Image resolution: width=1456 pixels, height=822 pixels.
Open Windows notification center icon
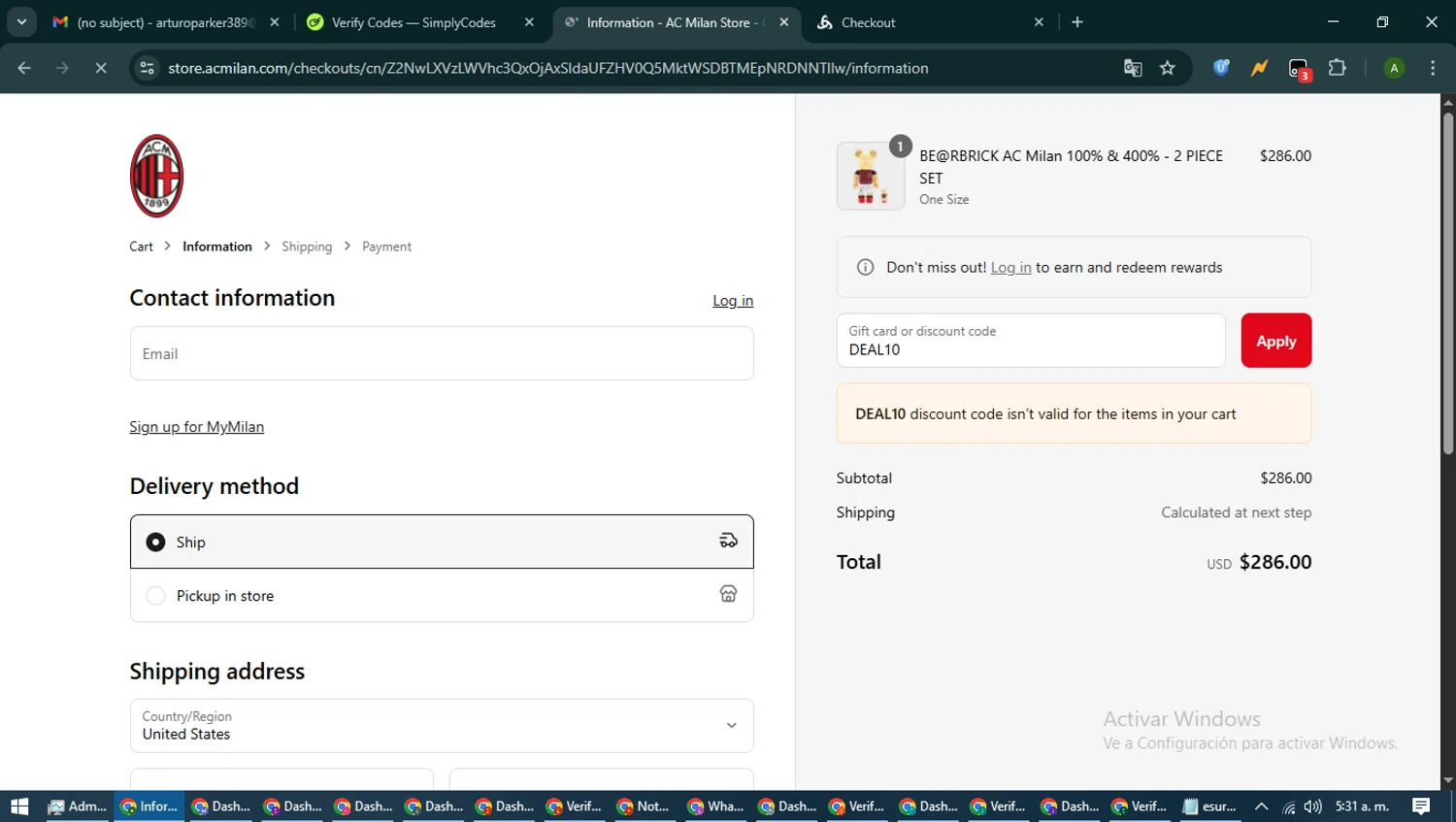click(1421, 806)
